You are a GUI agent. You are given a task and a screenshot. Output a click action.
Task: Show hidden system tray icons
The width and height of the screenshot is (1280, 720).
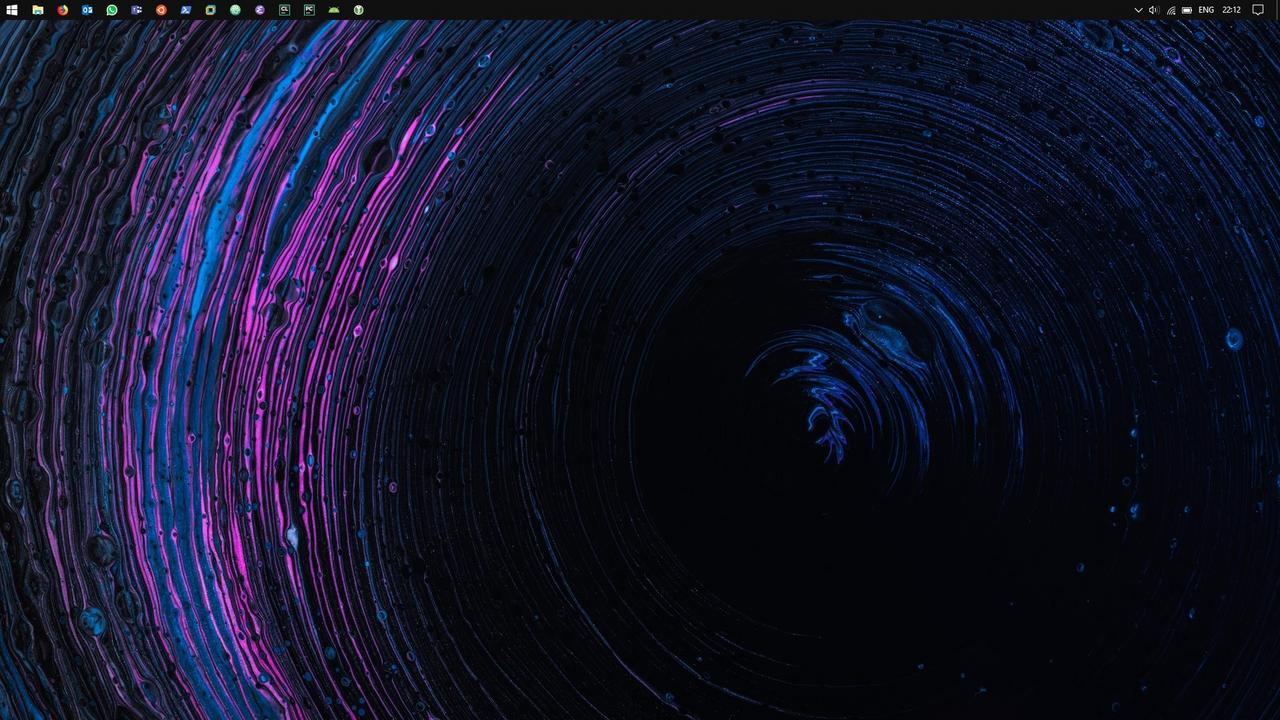point(1138,10)
